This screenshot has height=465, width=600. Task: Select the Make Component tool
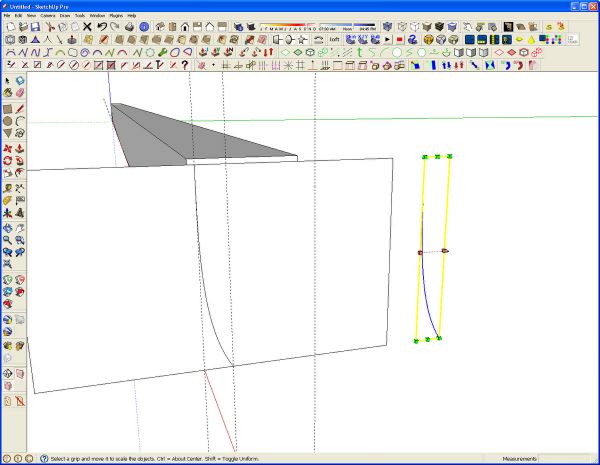pyautogui.click(x=20, y=81)
